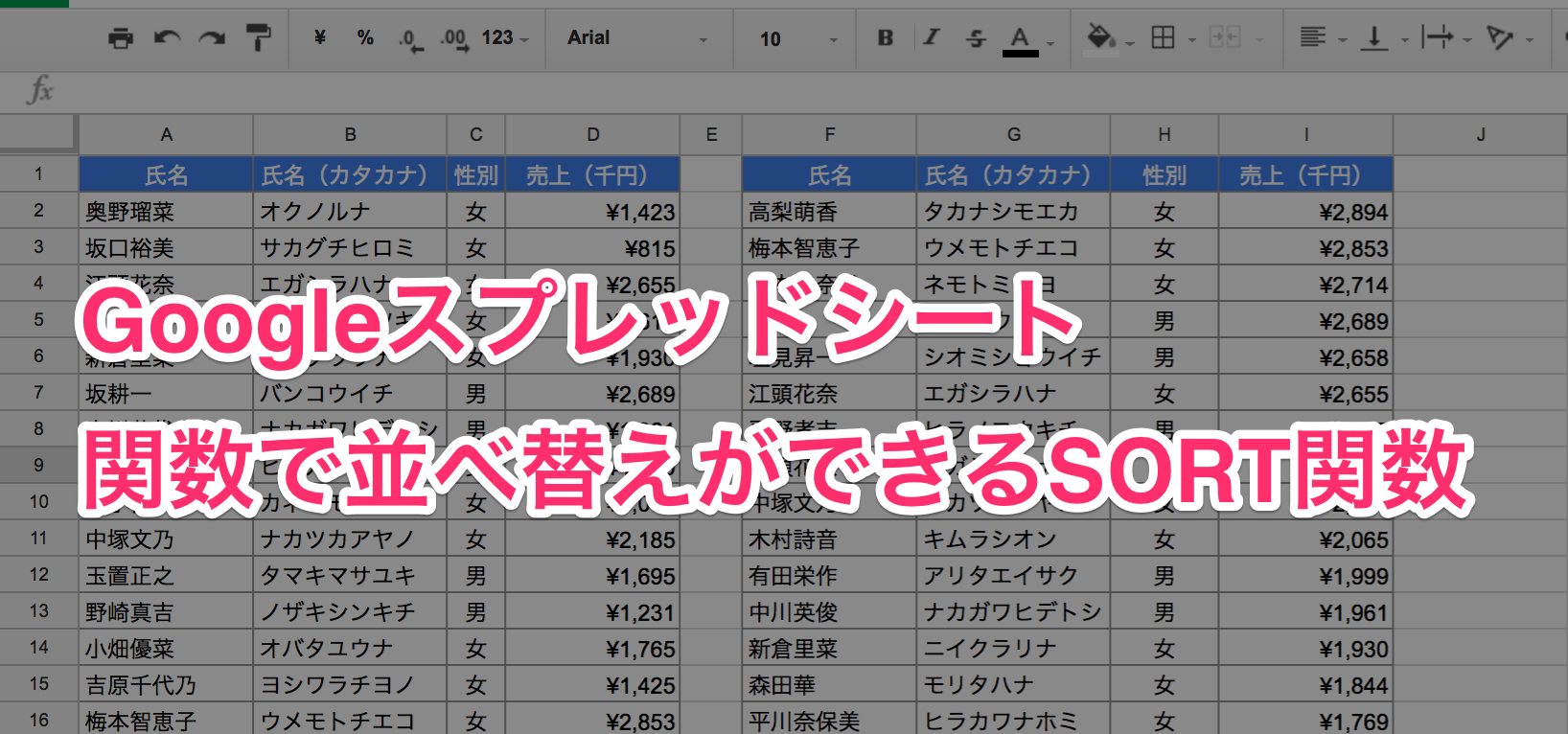
Task: Open horizontal align options
Action: point(1313,38)
